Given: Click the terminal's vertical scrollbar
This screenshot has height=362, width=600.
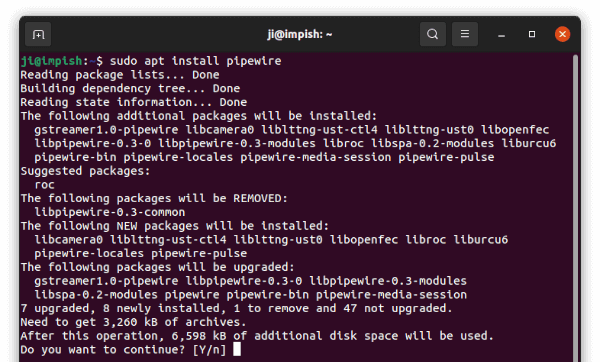Looking at the screenshot, I should coord(575,207).
